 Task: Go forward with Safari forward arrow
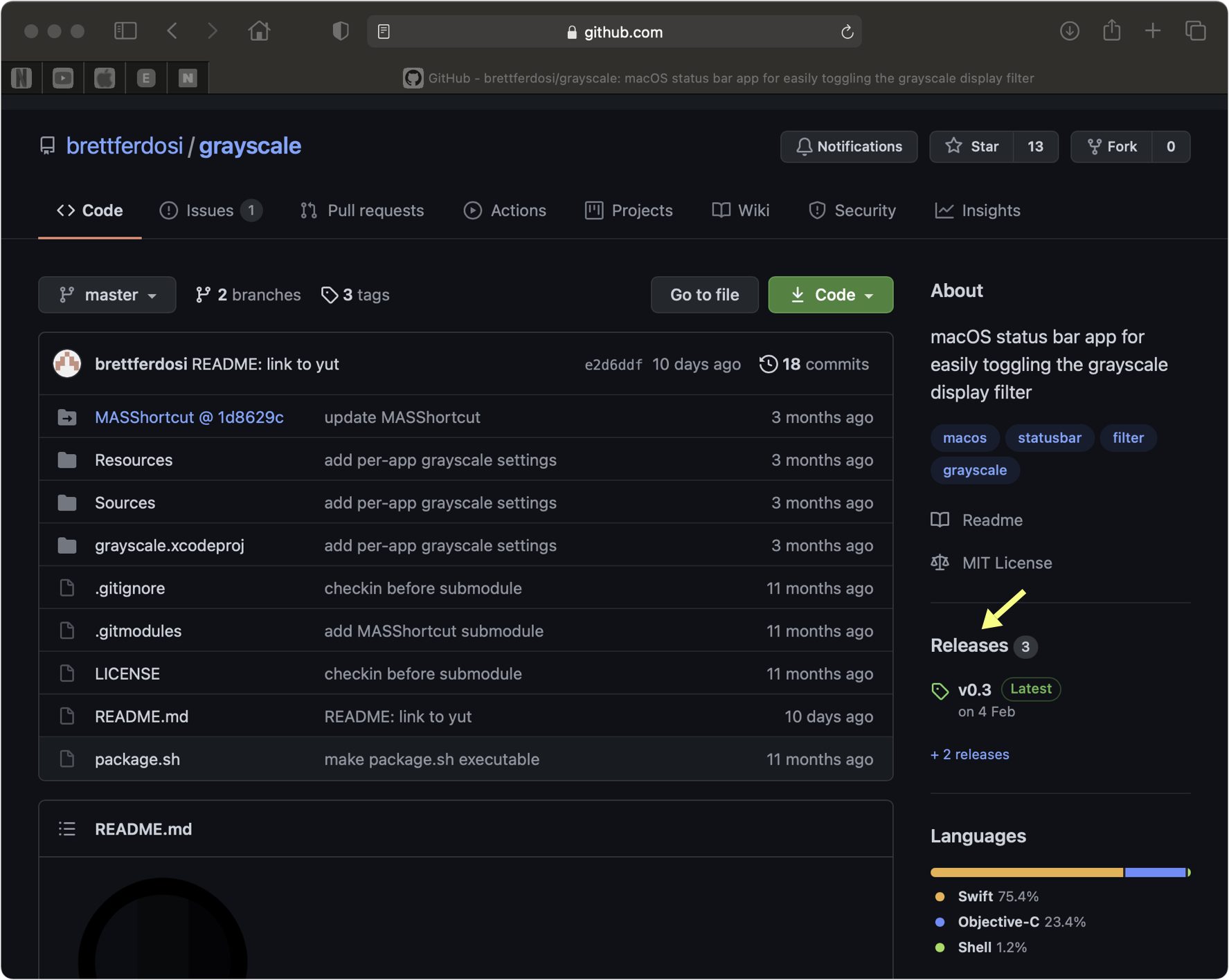click(212, 31)
